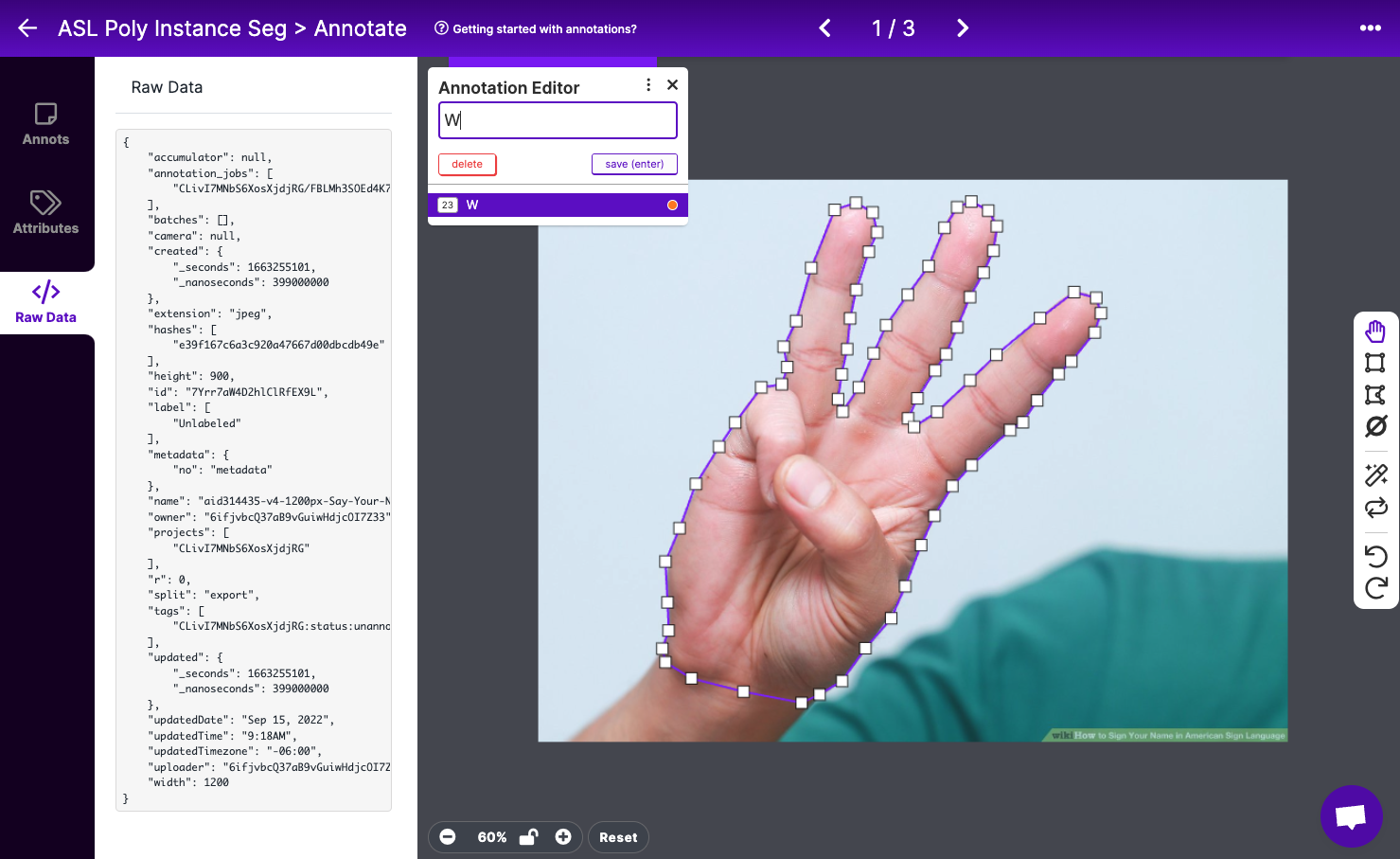Click the ASL Poly Instance Seg breadcrumb

coord(172,28)
